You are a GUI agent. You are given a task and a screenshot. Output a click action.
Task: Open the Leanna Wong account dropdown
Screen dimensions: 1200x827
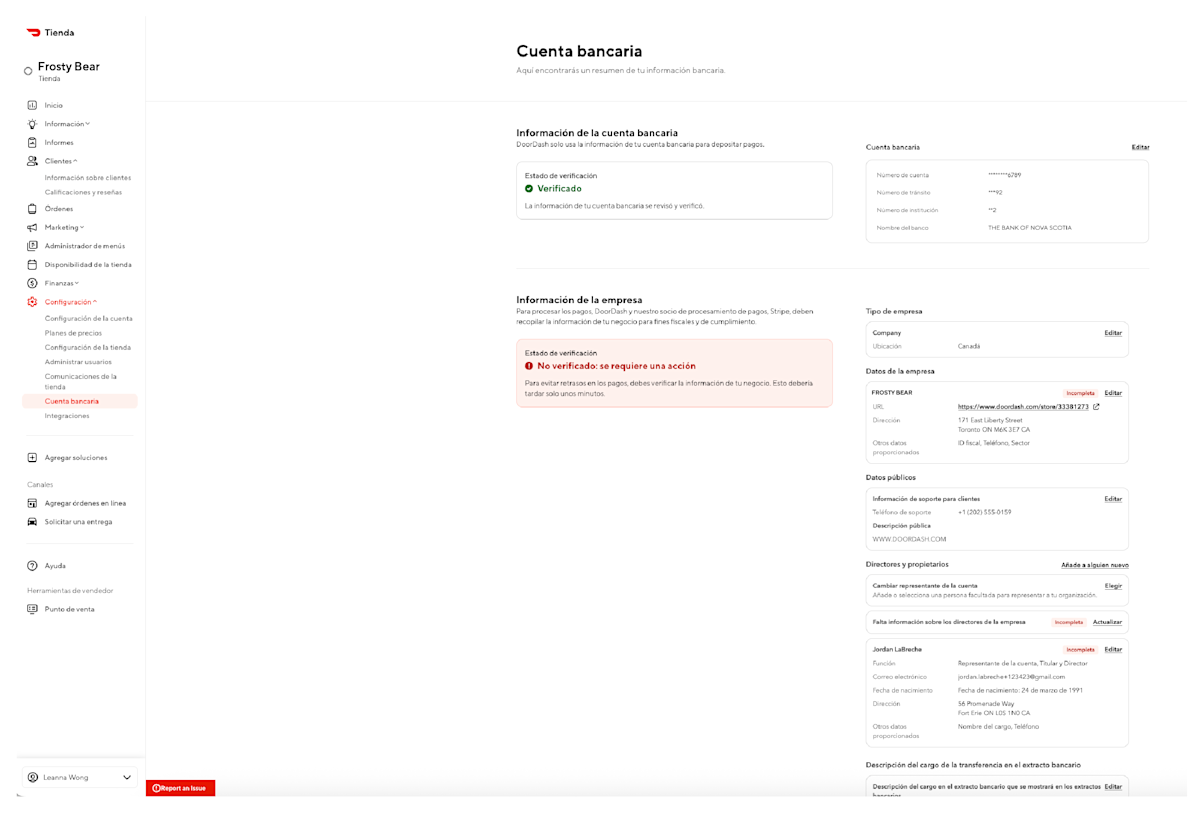point(78,777)
